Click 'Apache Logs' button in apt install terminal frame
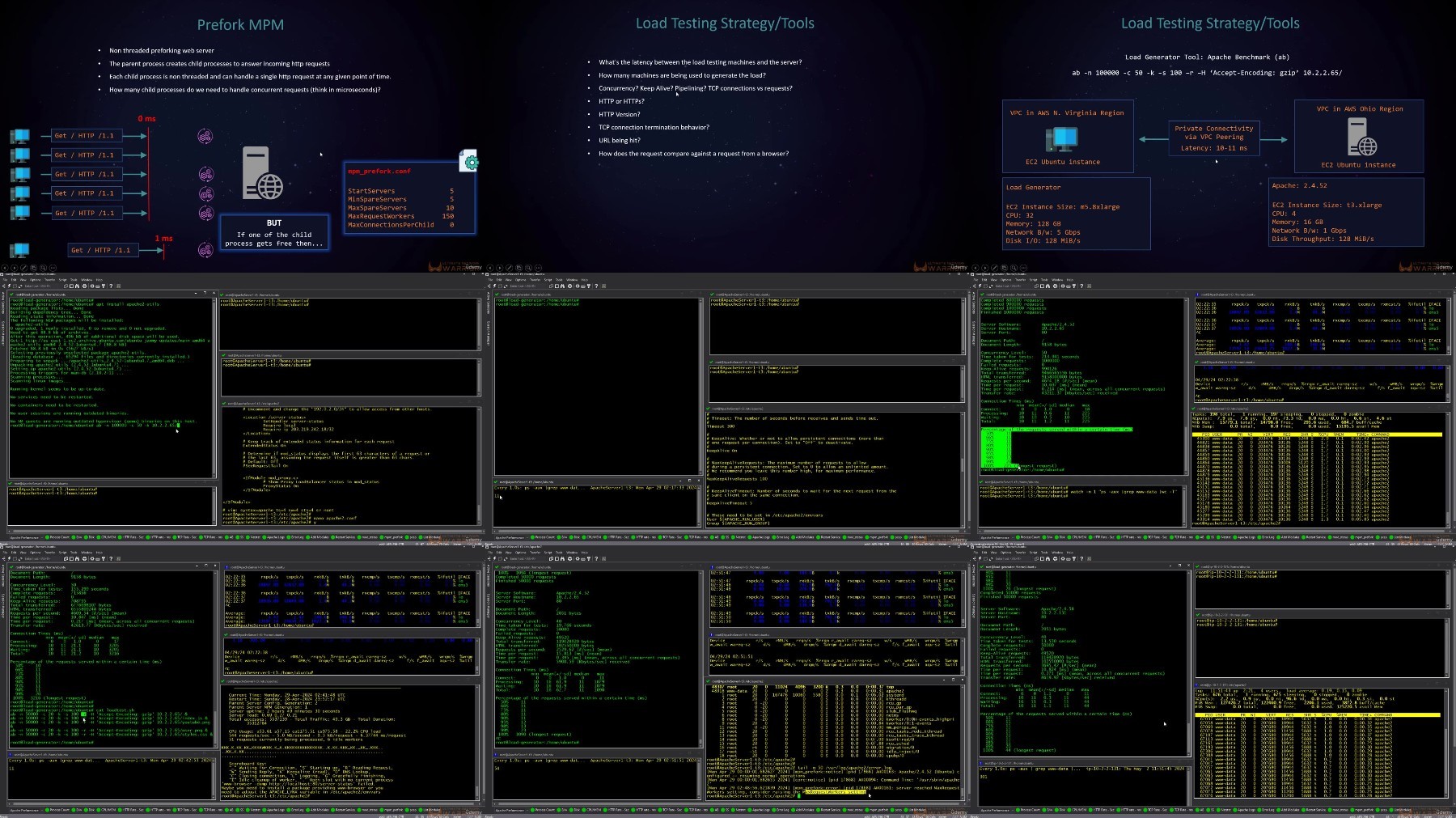 click(x=273, y=537)
